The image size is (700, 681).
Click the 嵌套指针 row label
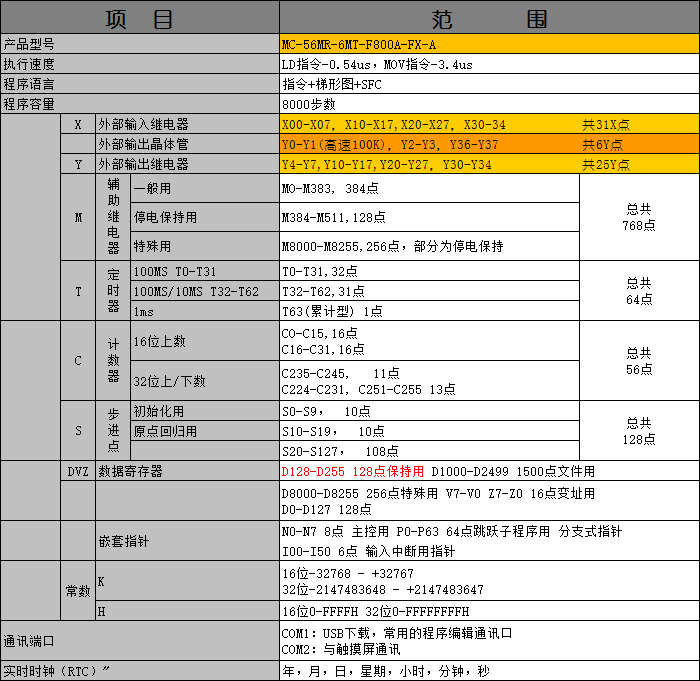pyautogui.click(x=124, y=541)
